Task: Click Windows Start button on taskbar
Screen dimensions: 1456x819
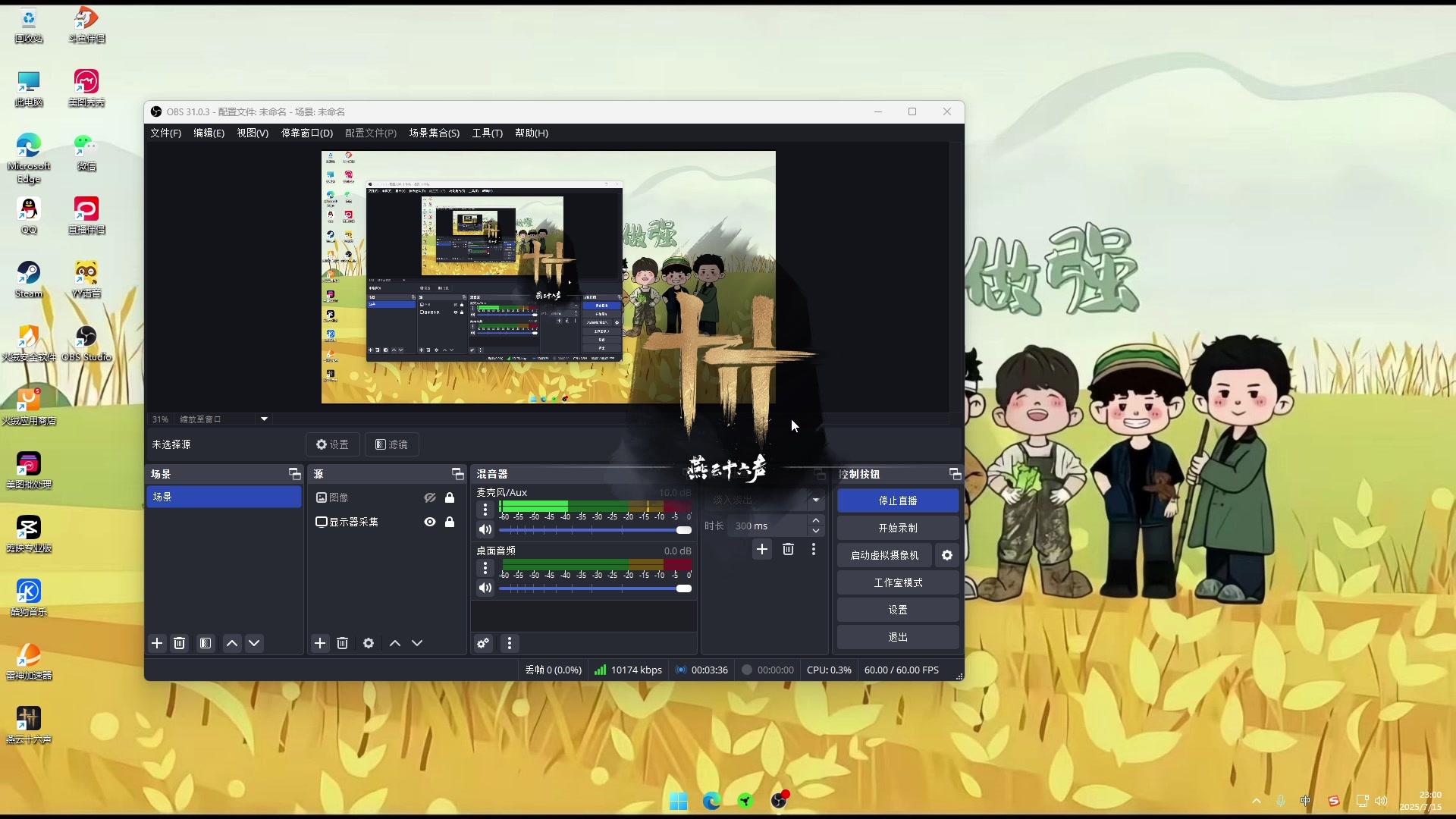Action: (x=679, y=801)
